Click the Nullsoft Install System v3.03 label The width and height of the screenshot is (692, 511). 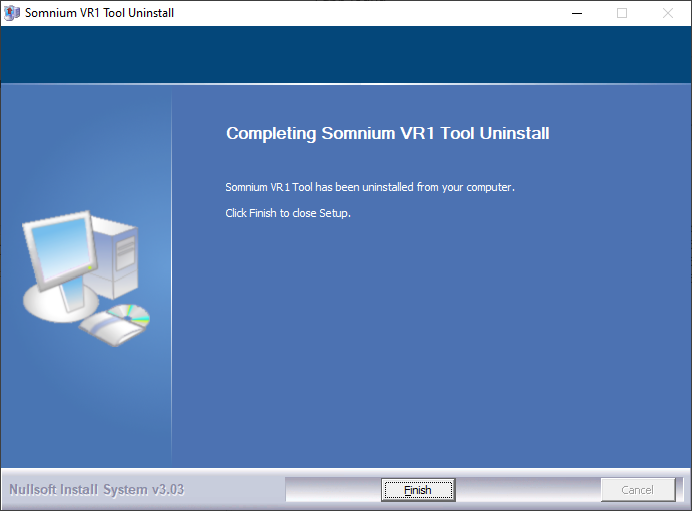click(97, 490)
